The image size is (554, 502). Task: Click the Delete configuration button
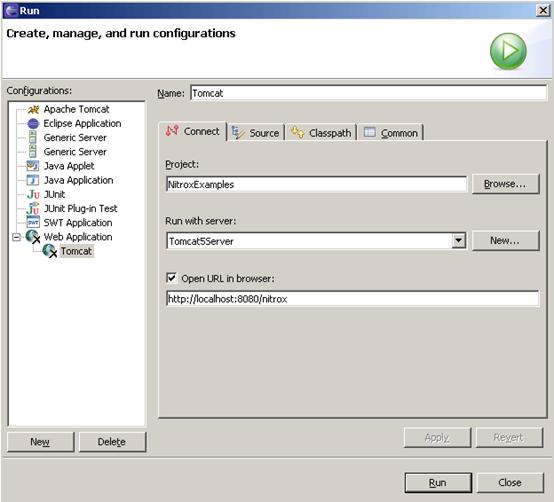point(112,442)
